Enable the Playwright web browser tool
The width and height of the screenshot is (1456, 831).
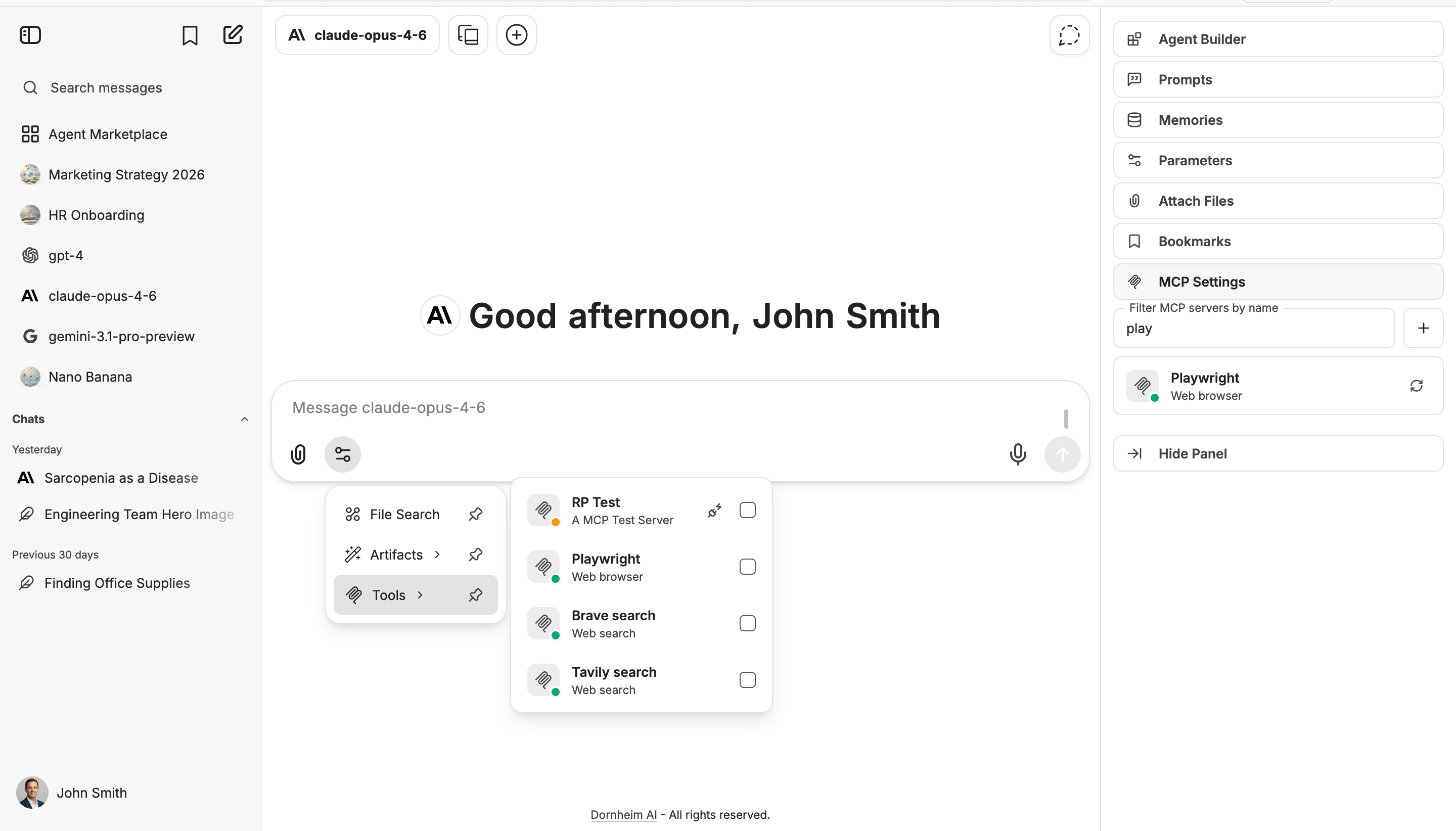(748, 566)
